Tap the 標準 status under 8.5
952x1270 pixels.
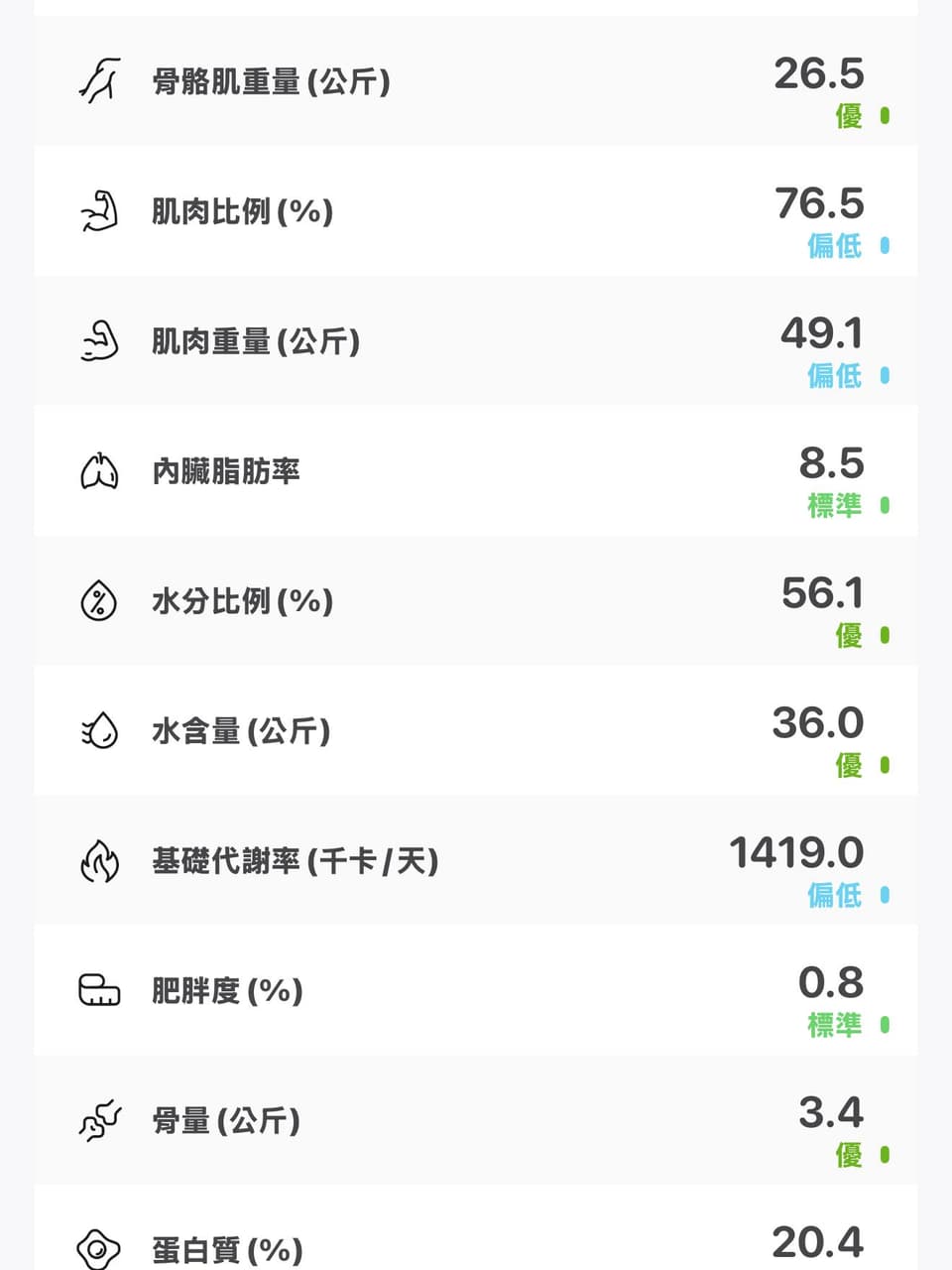point(834,505)
